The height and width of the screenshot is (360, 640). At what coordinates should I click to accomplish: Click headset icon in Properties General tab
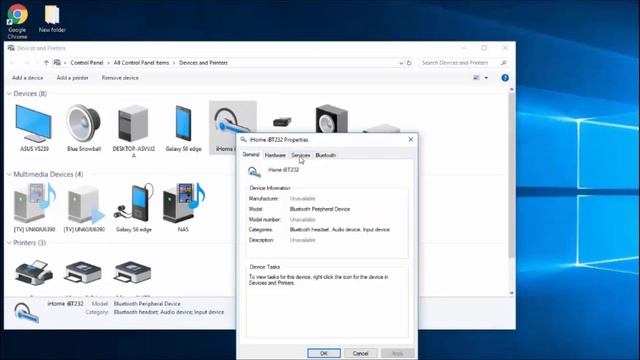[254, 172]
